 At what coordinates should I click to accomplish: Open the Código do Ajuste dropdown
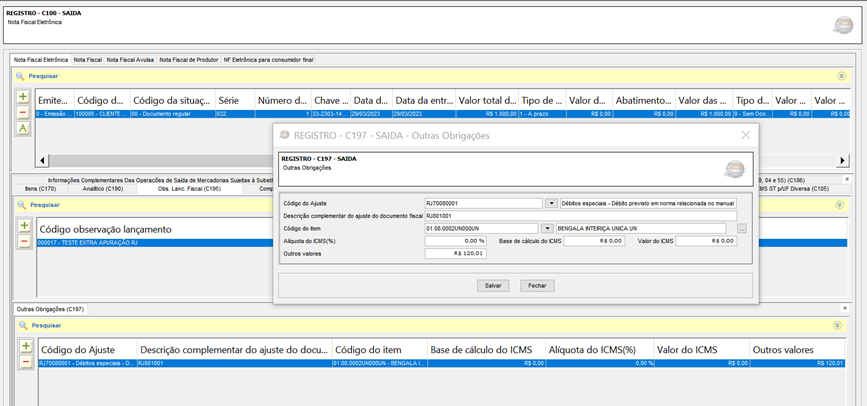[x=551, y=203]
